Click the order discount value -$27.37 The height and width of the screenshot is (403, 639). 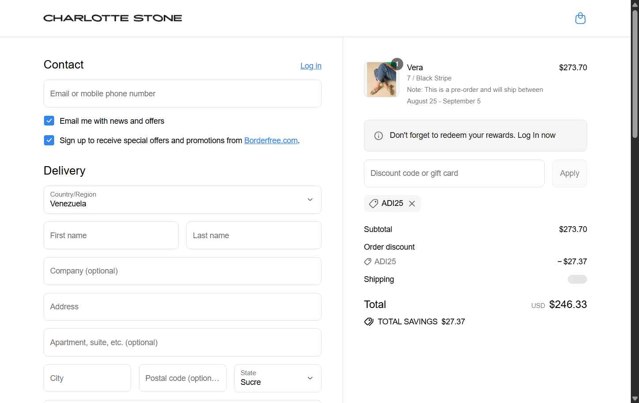[x=572, y=262]
